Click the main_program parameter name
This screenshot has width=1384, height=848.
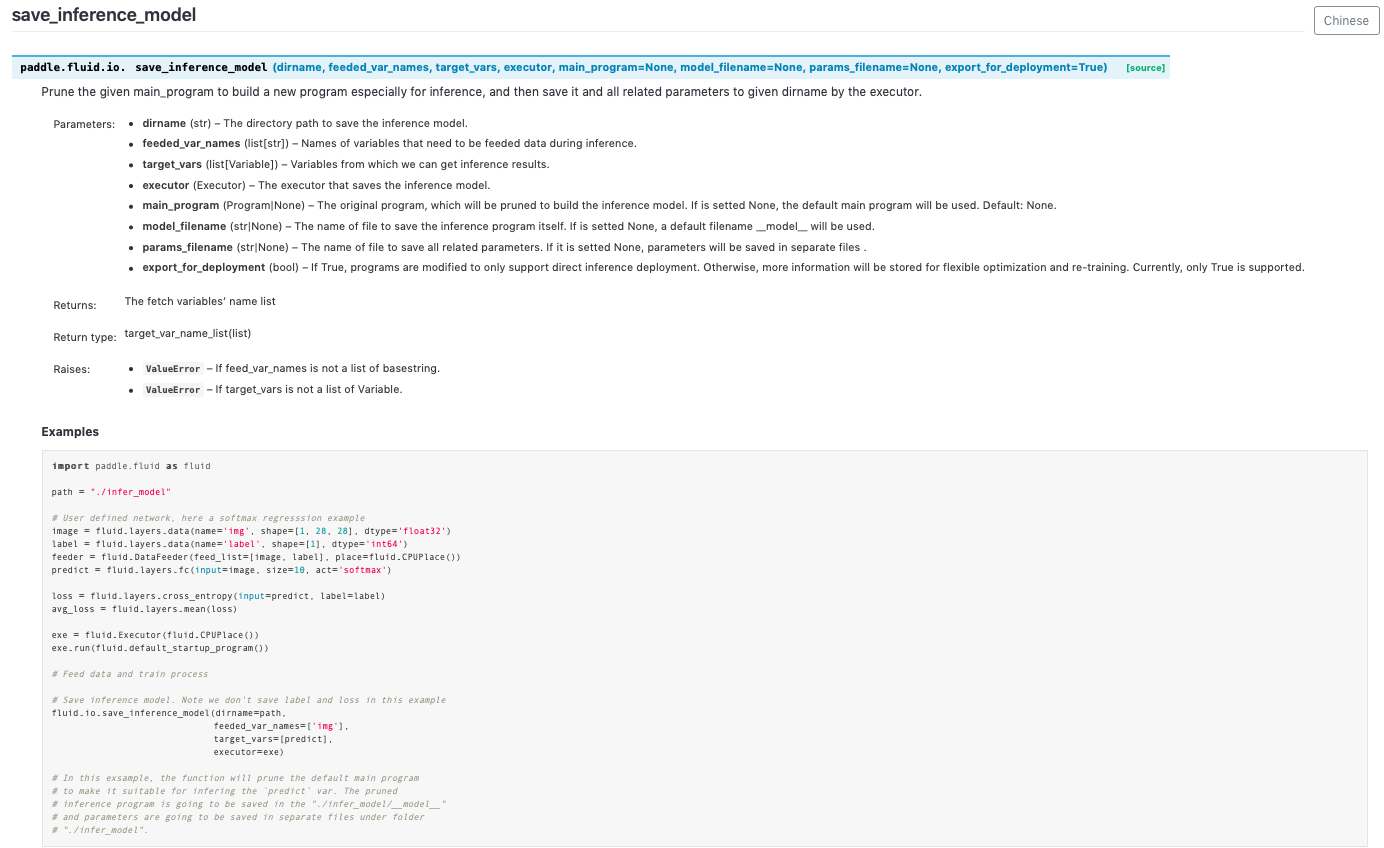pos(181,205)
